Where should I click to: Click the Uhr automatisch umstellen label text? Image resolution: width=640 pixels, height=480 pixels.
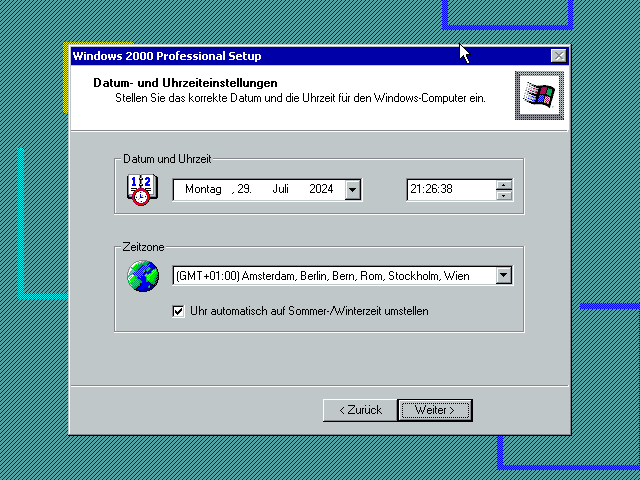[309, 311]
